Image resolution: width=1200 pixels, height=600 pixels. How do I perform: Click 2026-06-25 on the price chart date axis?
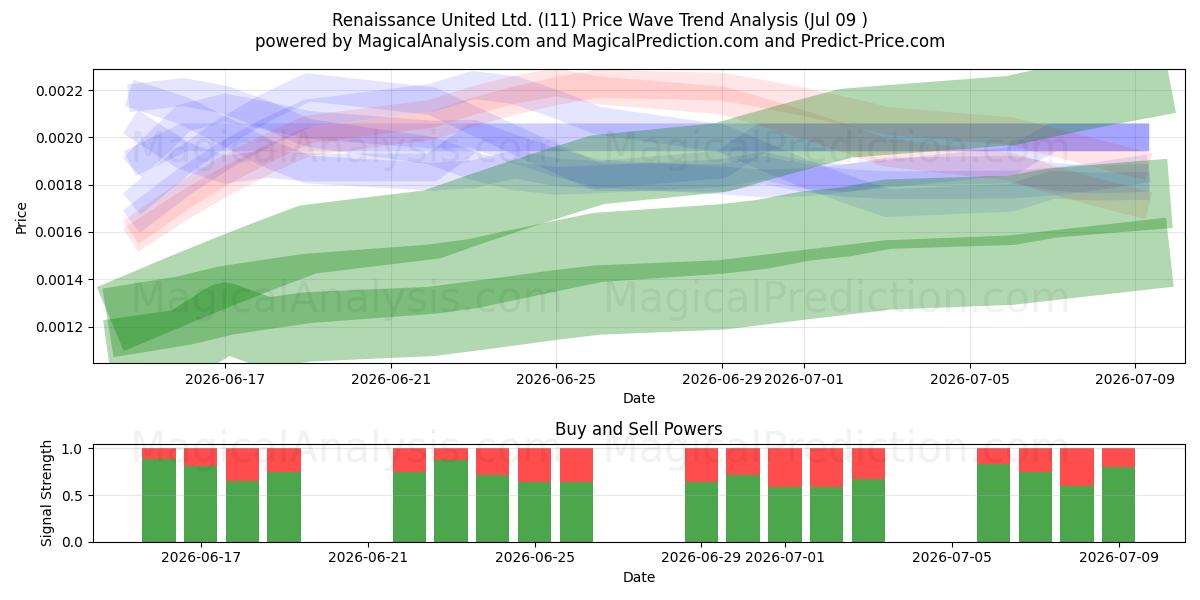click(x=556, y=379)
